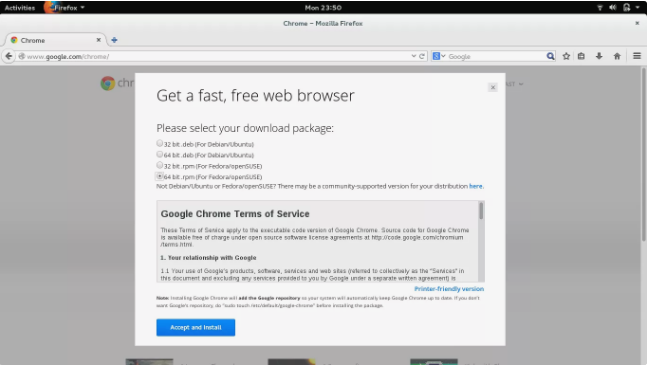
Task: Open the Downloads arrow icon
Action: click(599, 56)
